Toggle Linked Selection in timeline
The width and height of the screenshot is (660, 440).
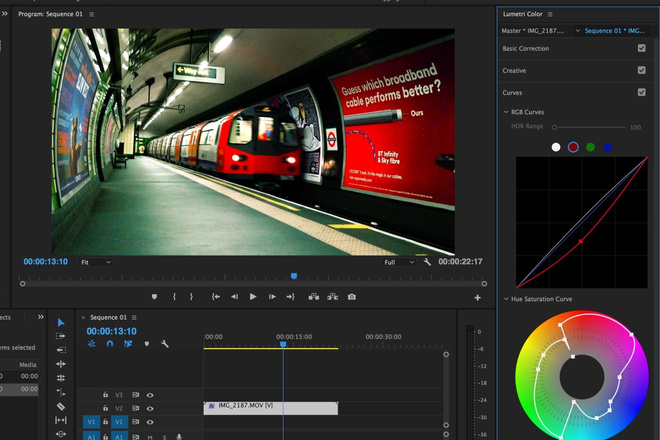[x=128, y=344]
